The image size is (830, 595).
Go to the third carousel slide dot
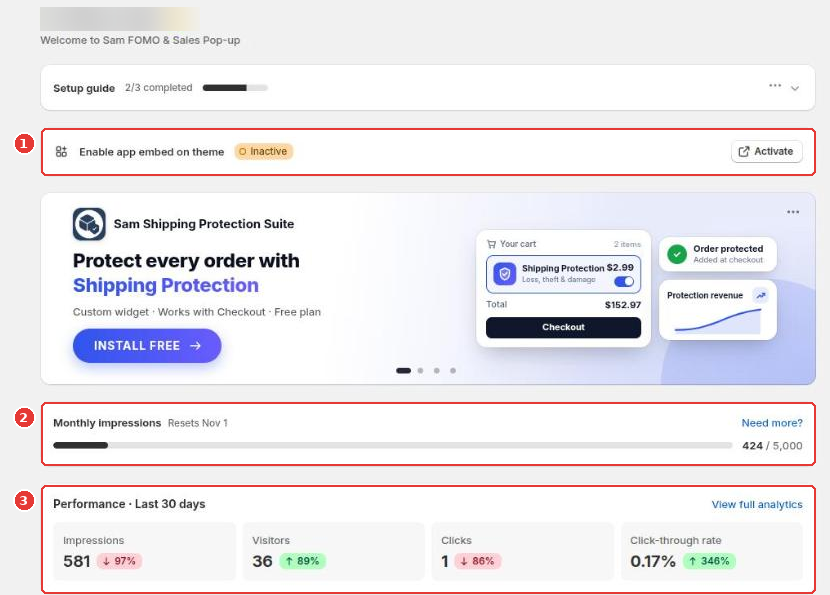tap(437, 371)
